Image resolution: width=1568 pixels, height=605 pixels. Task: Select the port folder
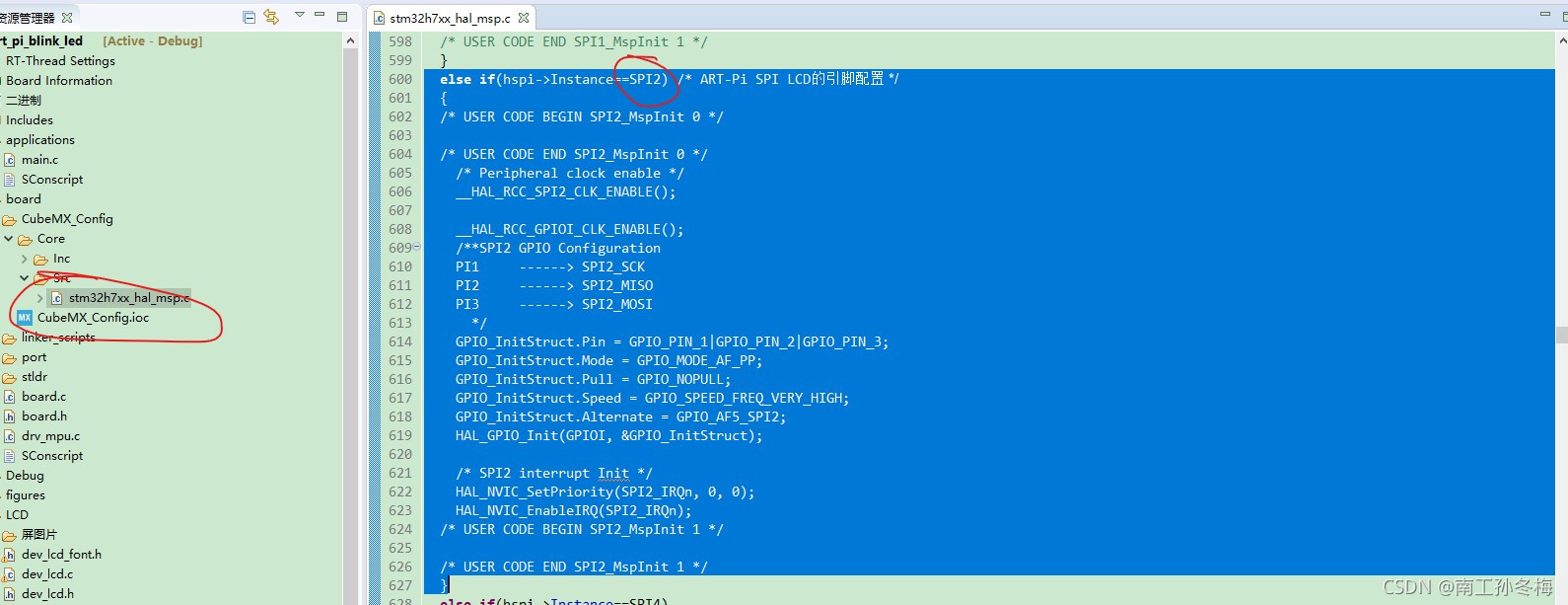pos(34,356)
